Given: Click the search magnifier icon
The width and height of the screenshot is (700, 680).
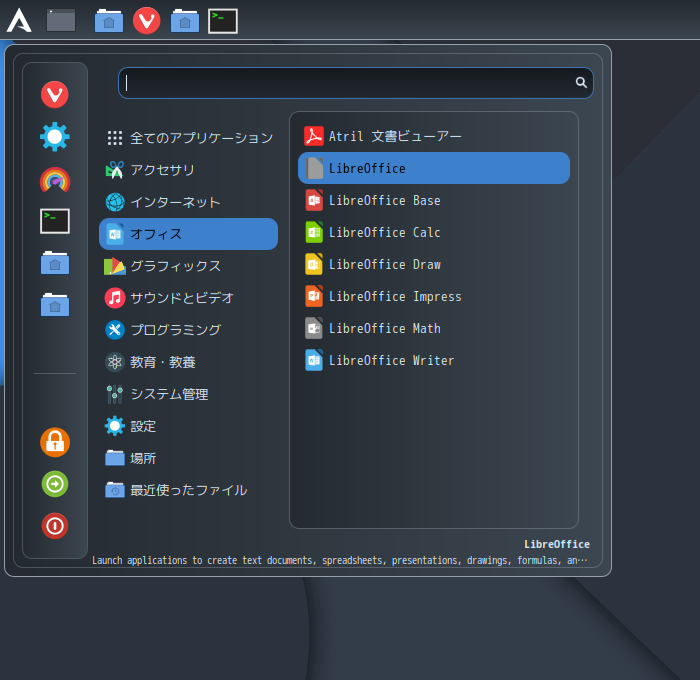Looking at the screenshot, I should [581, 82].
